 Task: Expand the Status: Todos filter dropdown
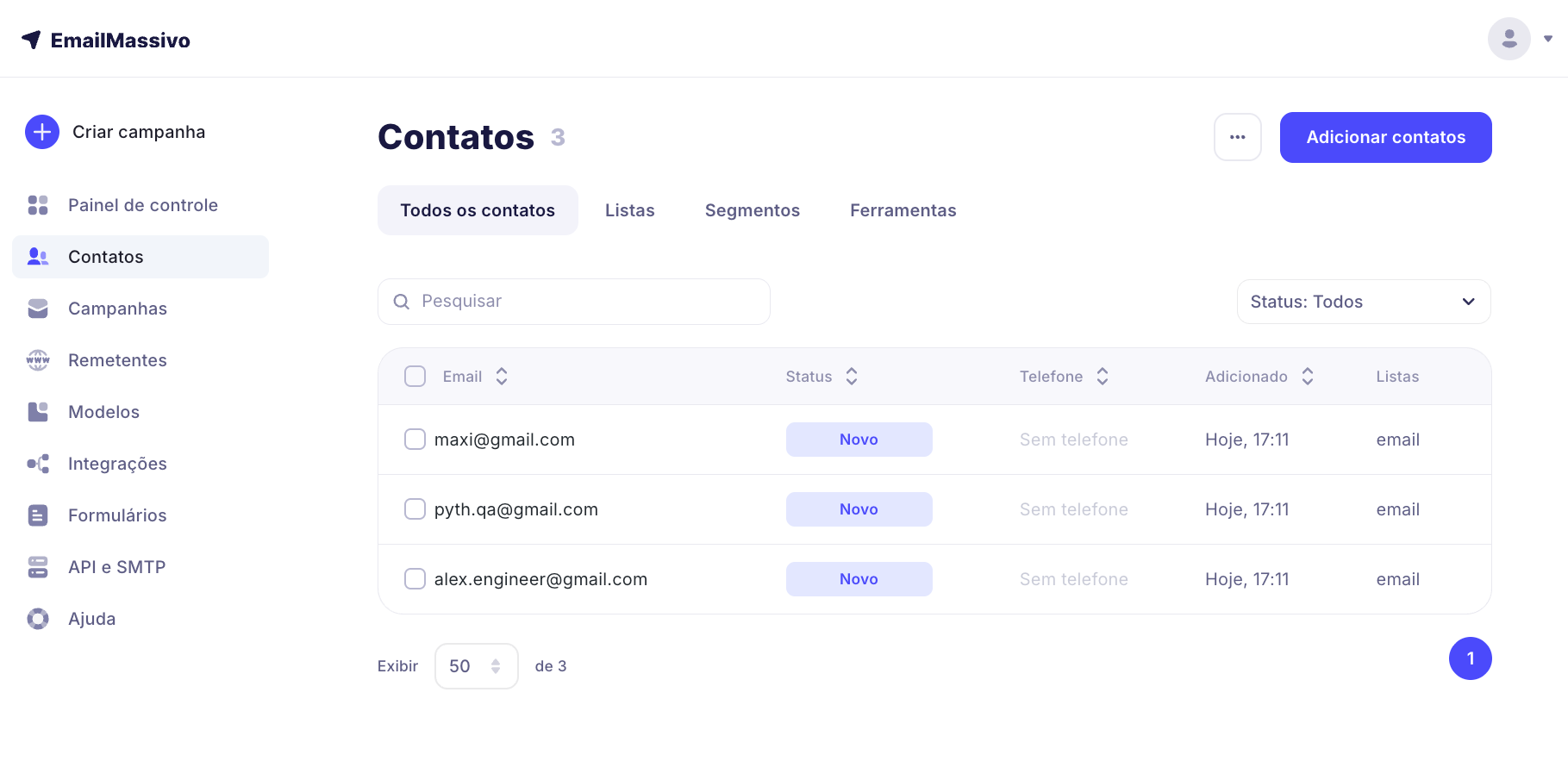pyautogui.click(x=1363, y=302)
